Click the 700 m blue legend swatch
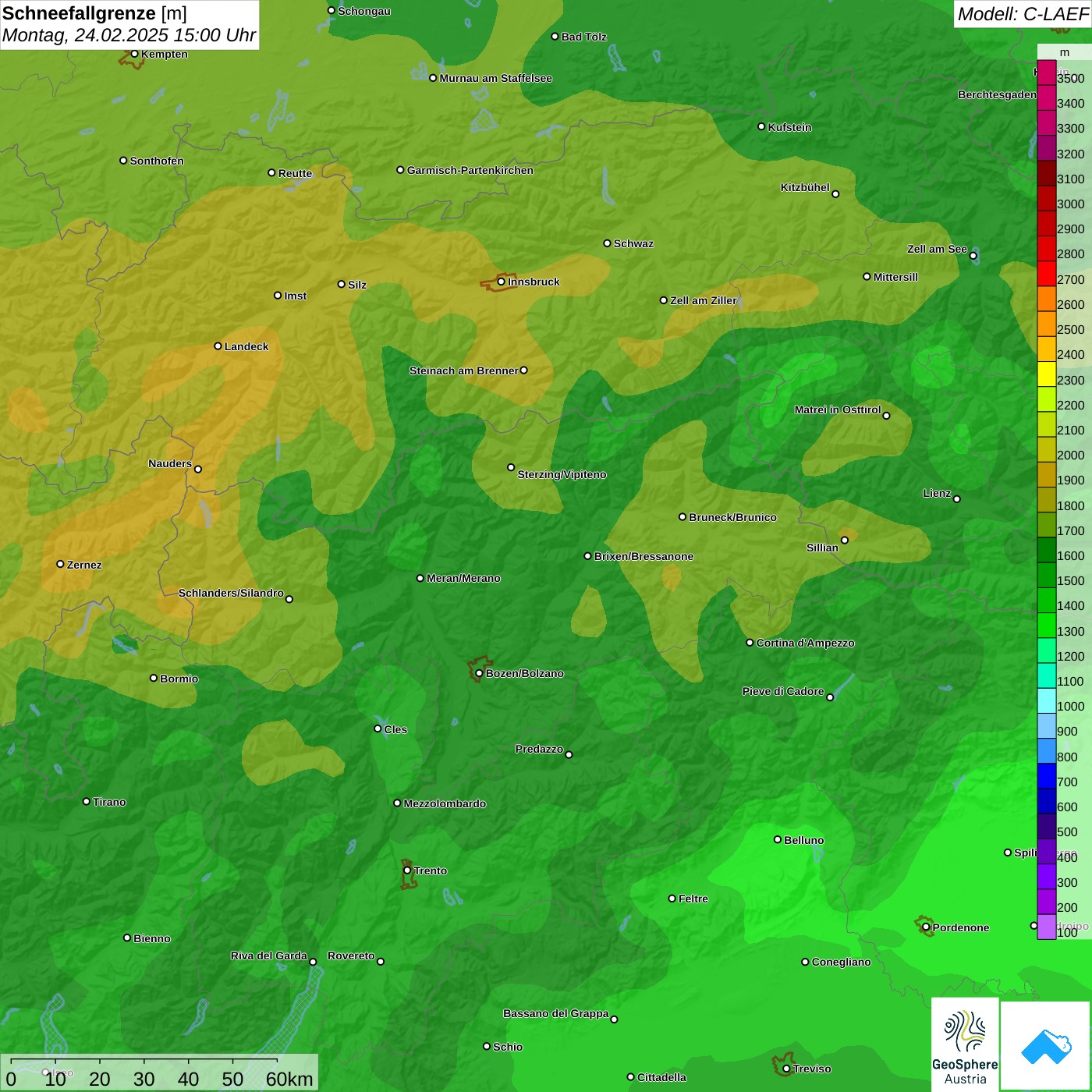 tap(1047, 776)
